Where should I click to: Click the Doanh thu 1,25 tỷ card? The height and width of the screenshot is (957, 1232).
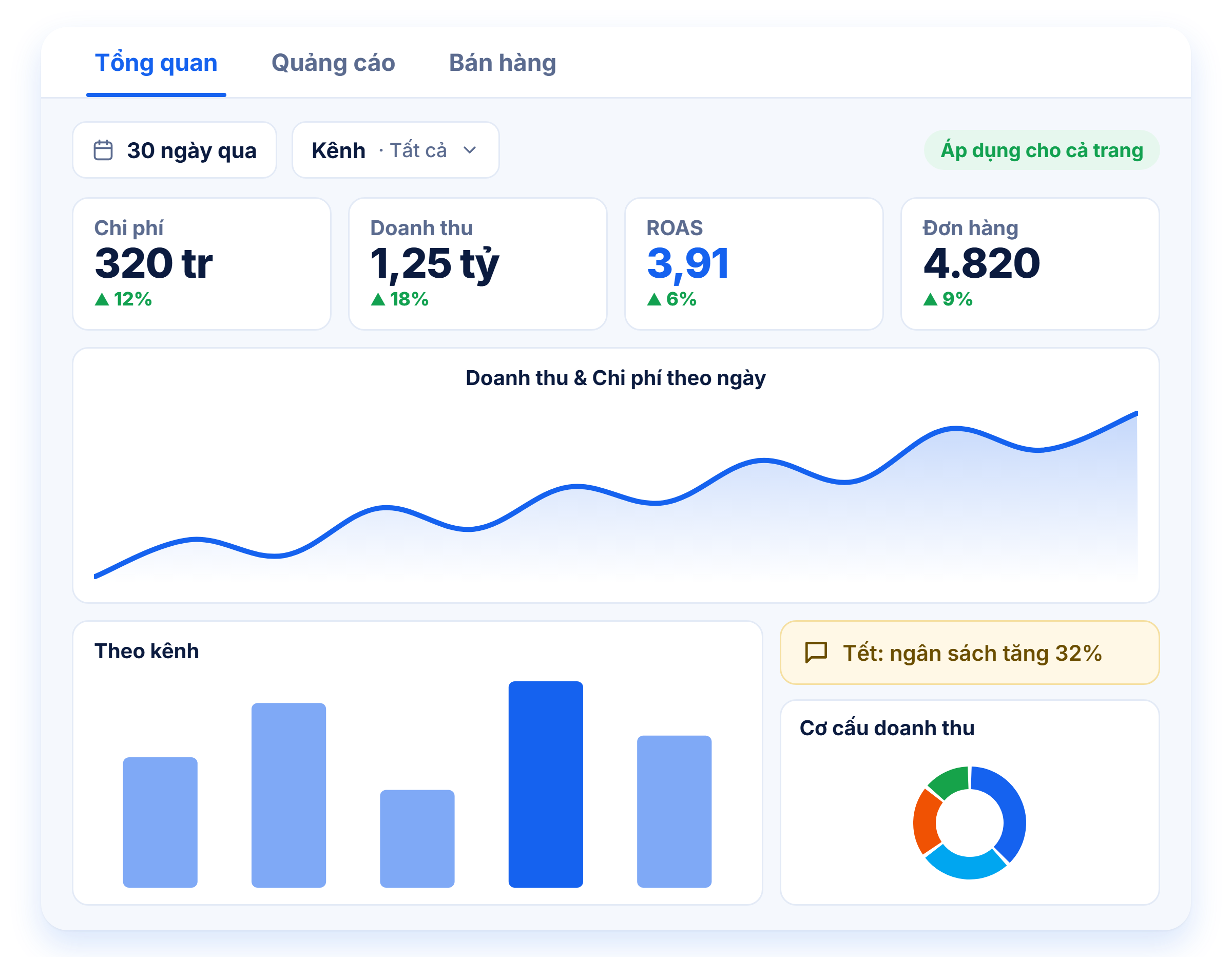478,263
